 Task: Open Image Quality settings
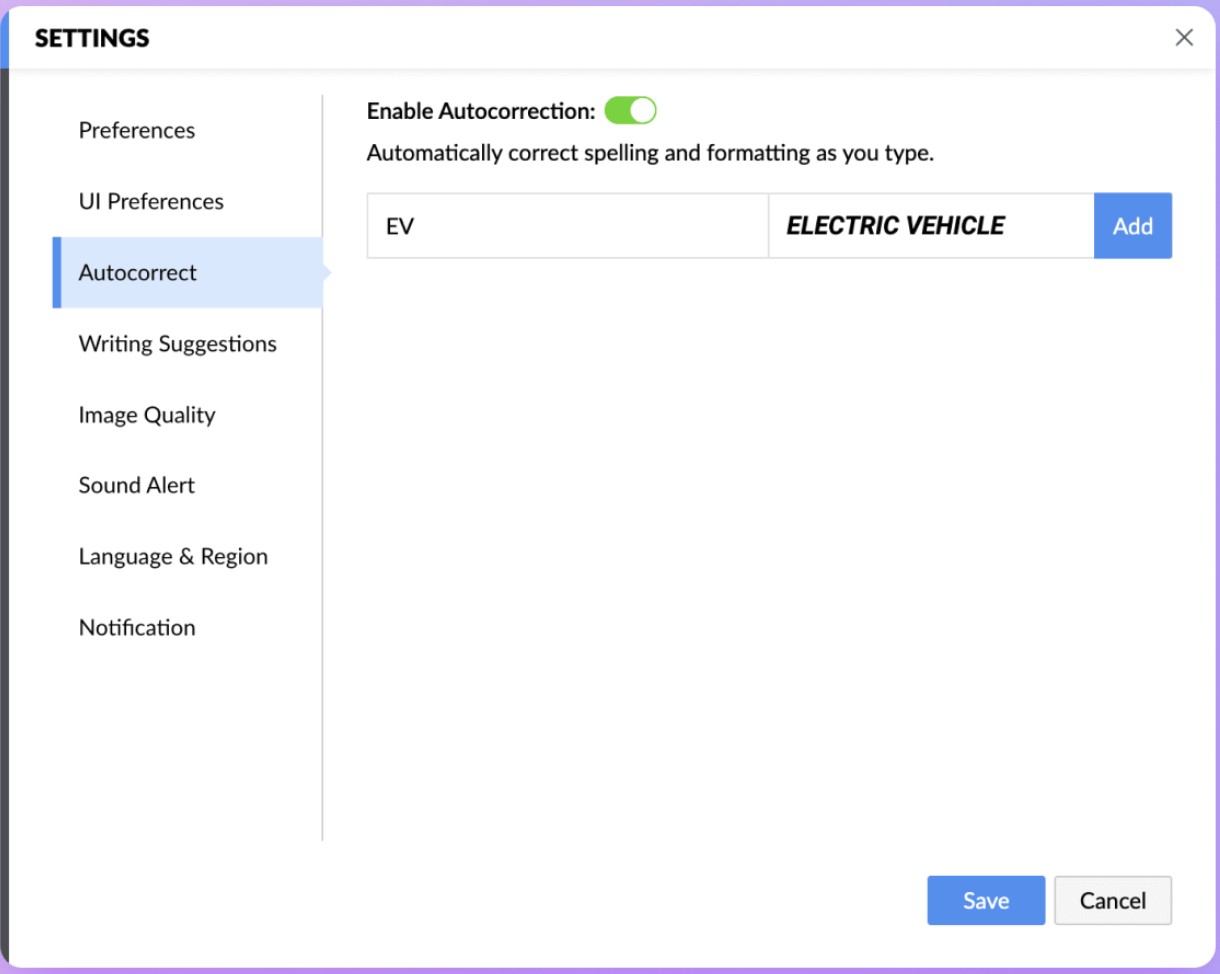tap(147, 415)
